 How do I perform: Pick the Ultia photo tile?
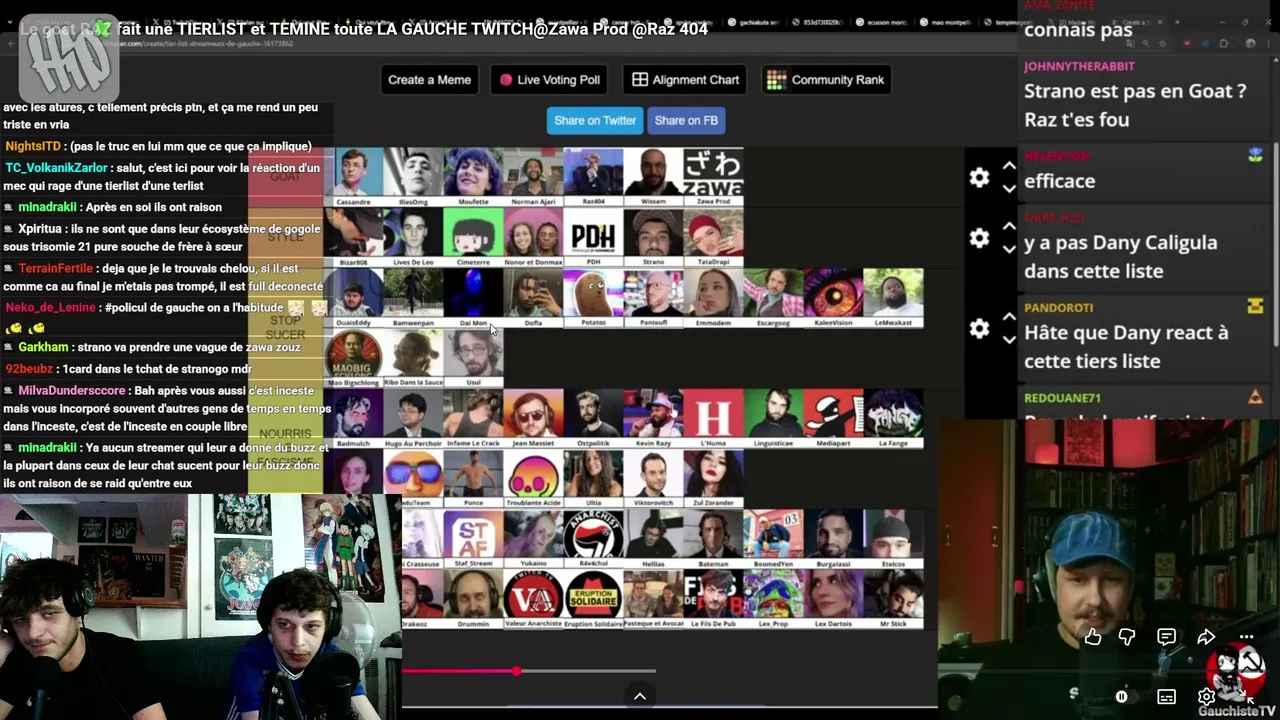(x=593, y=477)
